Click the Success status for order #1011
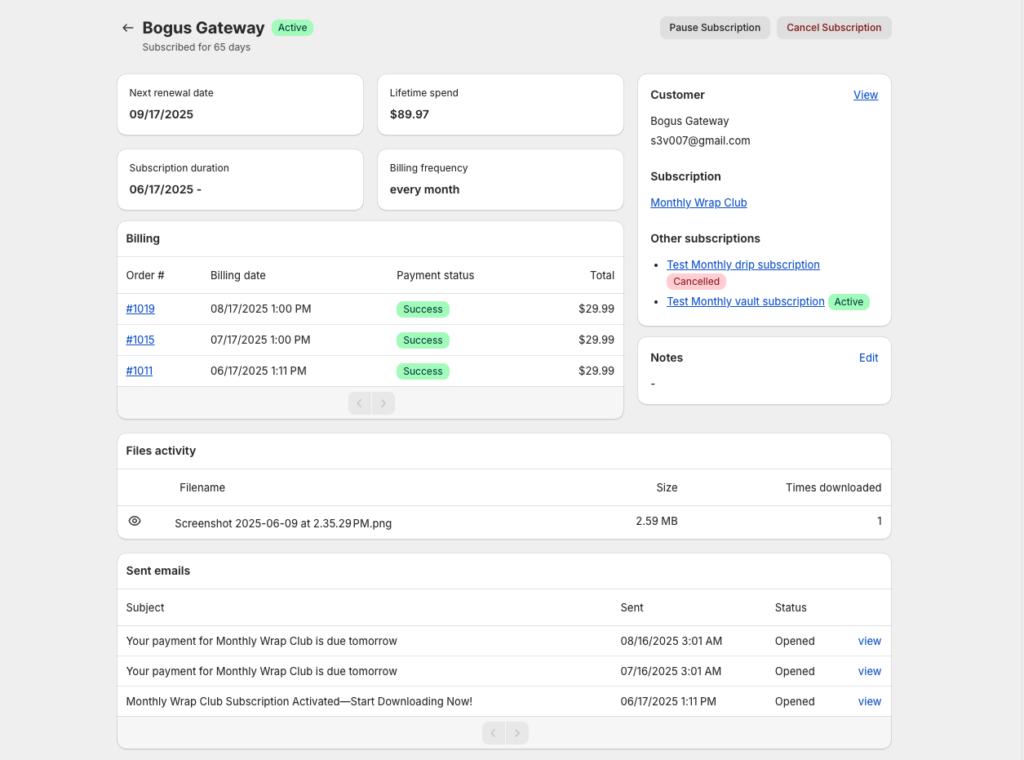Screen dimensions: 1024x760 [423, 372]
